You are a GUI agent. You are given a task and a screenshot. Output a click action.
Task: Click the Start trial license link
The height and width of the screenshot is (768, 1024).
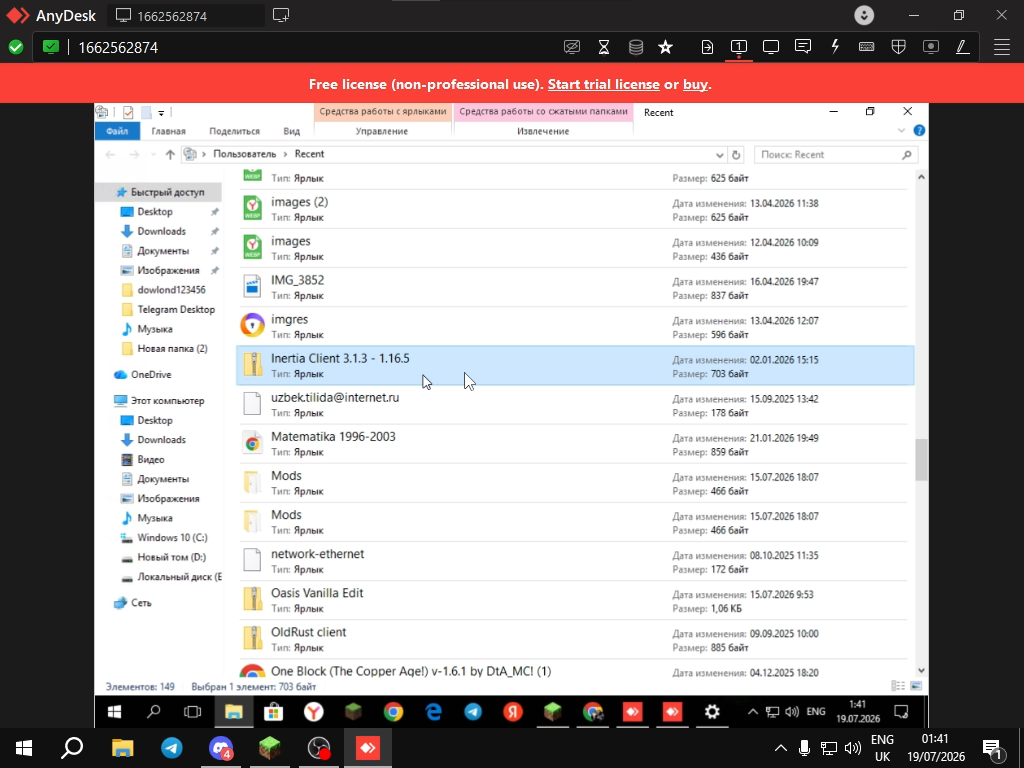[x=603, y=84]
